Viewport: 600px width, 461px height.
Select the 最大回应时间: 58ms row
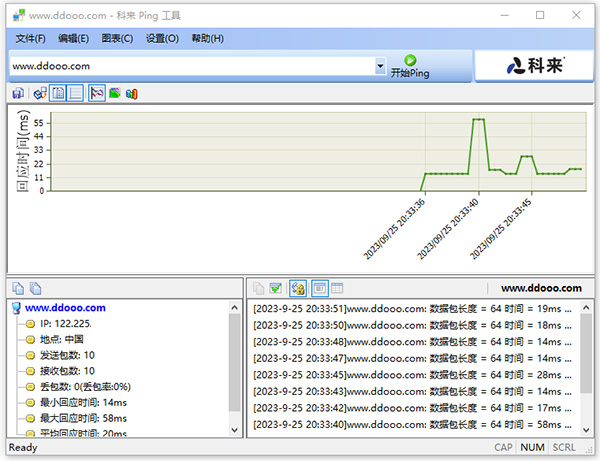click(x=83, y=418)
